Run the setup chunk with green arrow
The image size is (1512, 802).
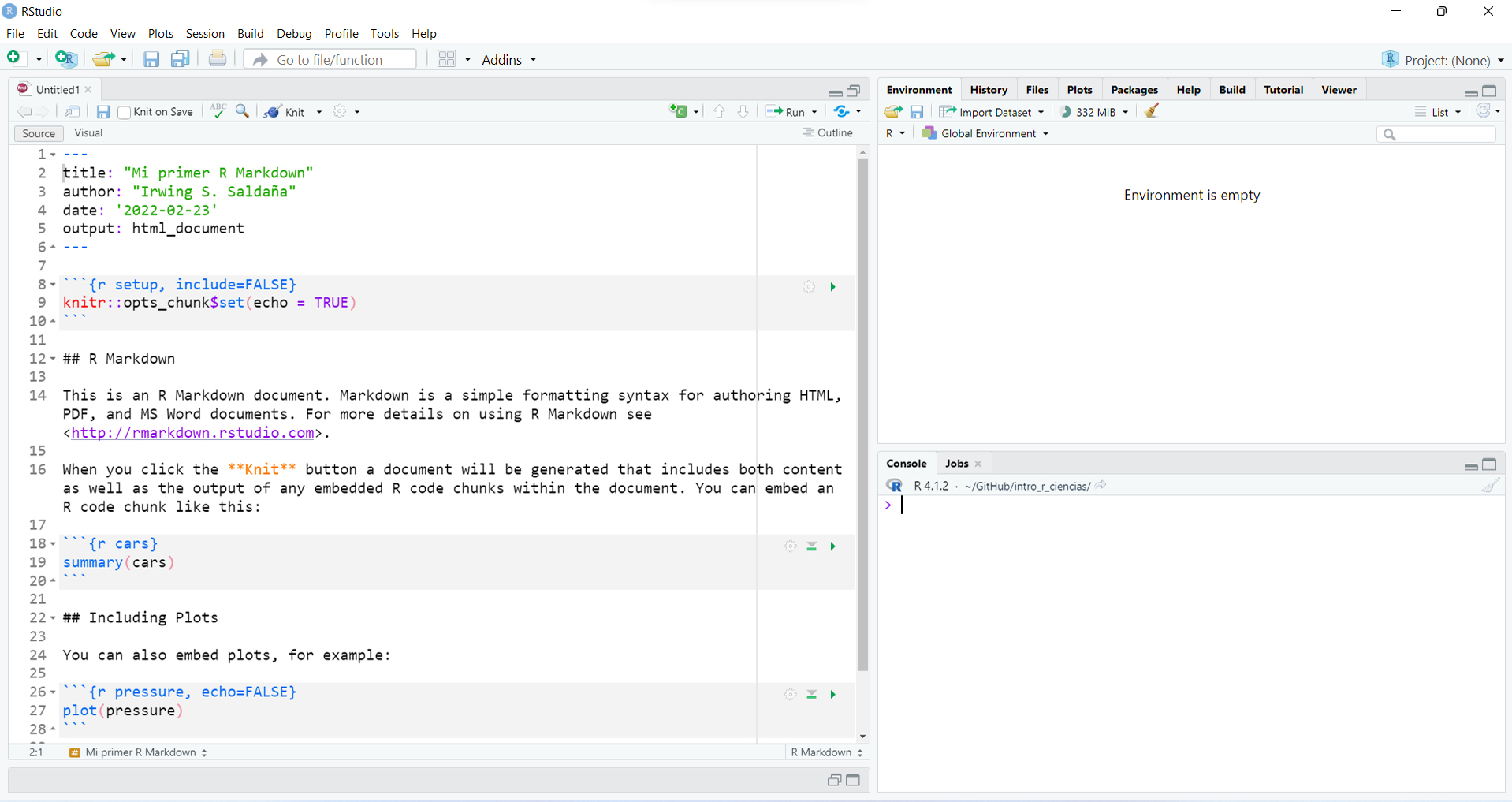tap(832, 287)
